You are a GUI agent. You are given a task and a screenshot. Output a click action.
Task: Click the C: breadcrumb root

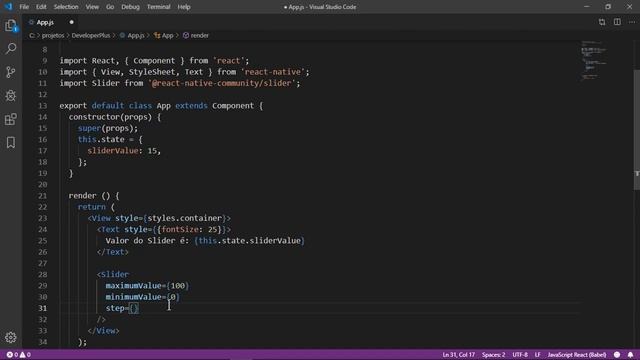(32, 36)
